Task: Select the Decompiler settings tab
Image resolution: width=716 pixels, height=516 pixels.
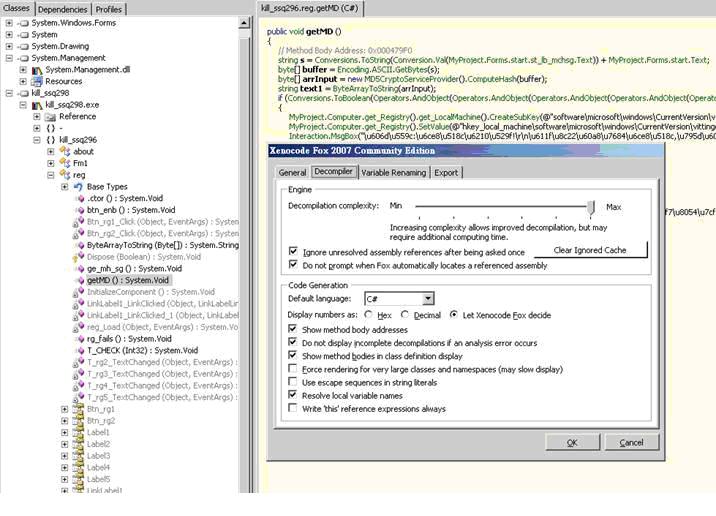Action: click(x=334, y=172)
